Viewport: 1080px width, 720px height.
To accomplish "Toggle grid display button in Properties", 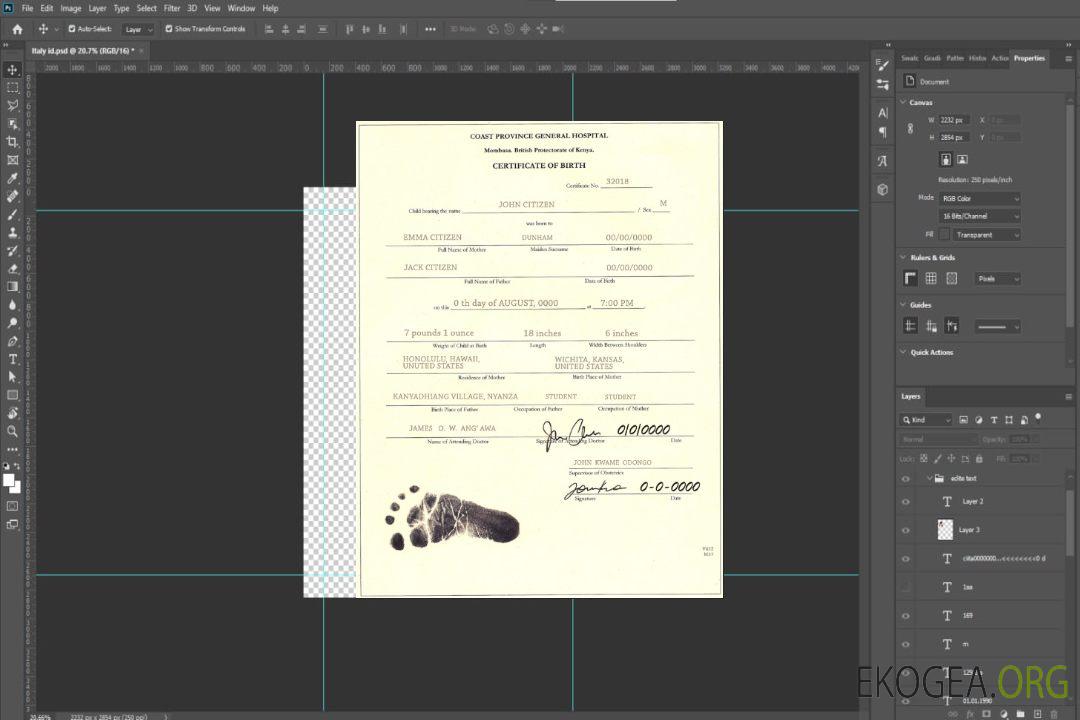I will point(931,278).
